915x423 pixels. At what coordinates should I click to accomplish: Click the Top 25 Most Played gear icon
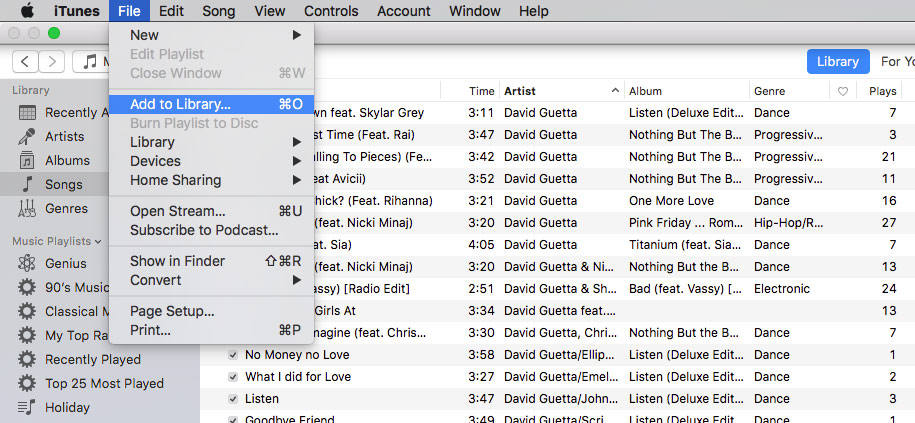pos(27,383)
